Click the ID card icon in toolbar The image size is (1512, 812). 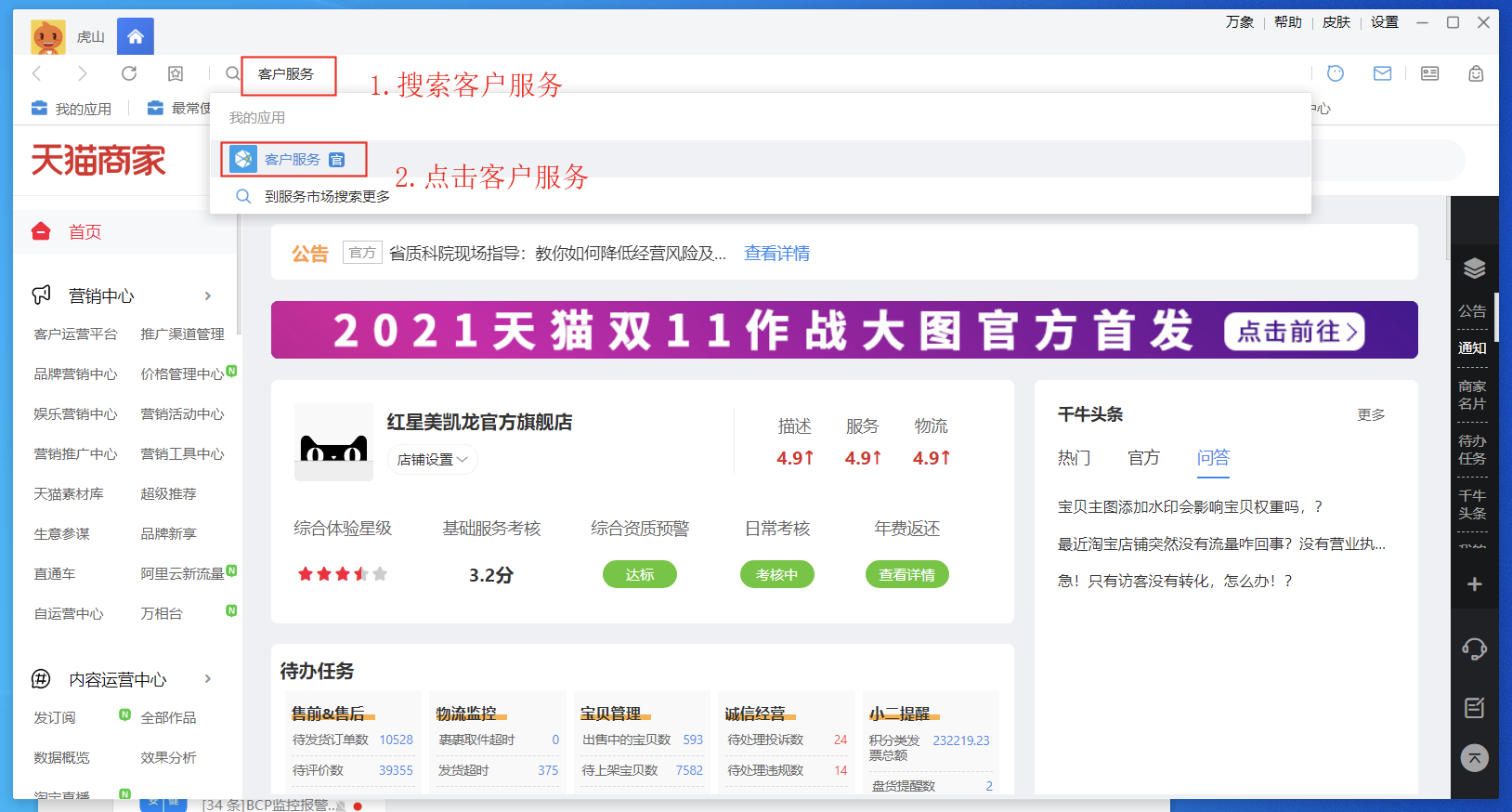1430,73
